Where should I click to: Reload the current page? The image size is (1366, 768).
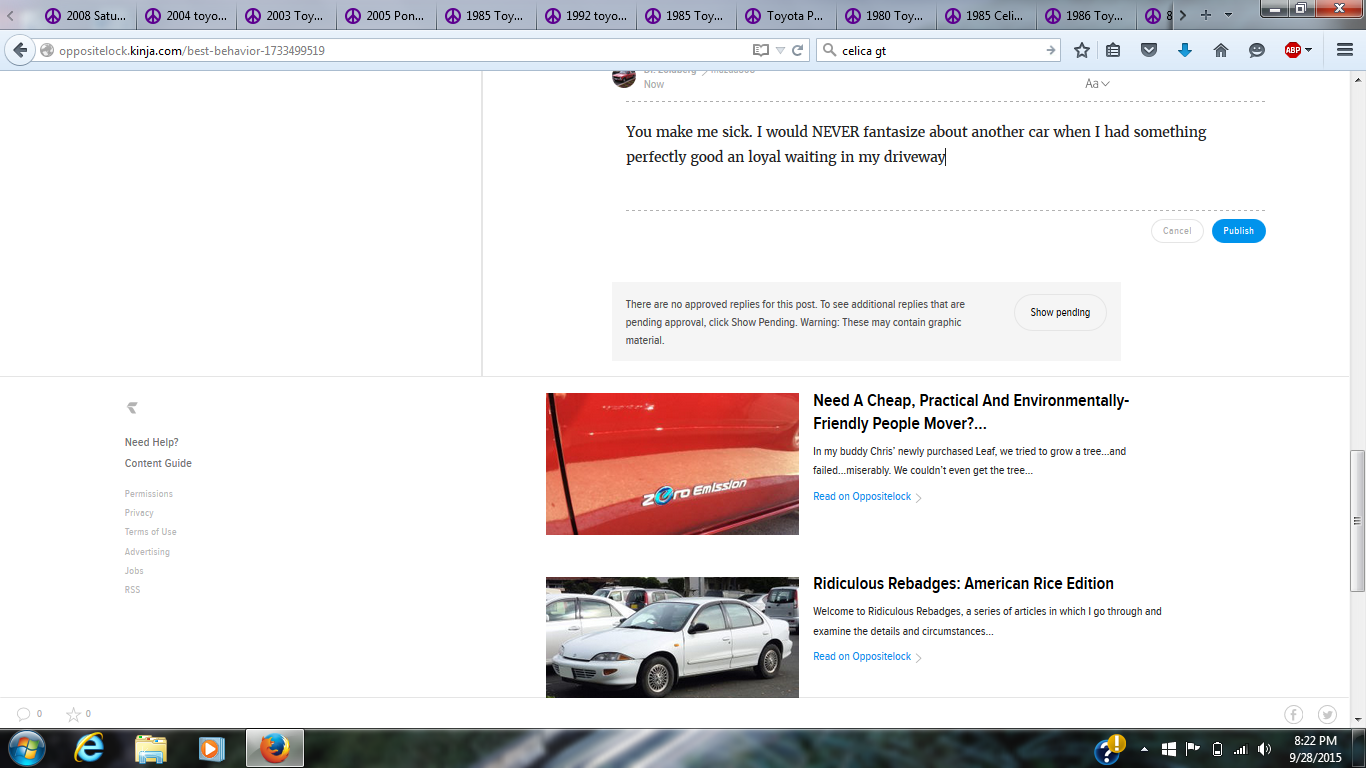[797, 50]
